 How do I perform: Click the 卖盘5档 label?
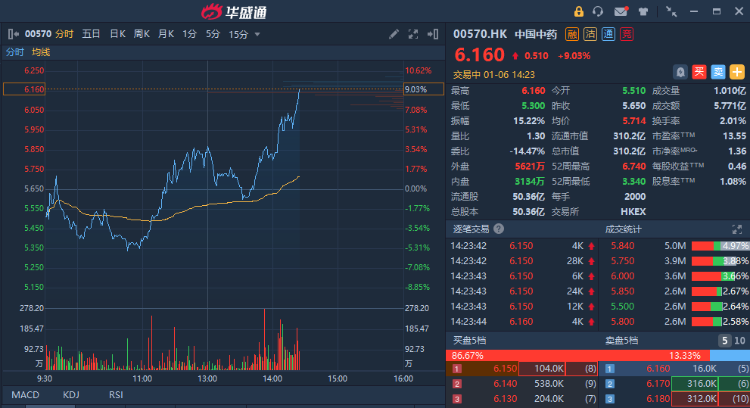(622, 341)
